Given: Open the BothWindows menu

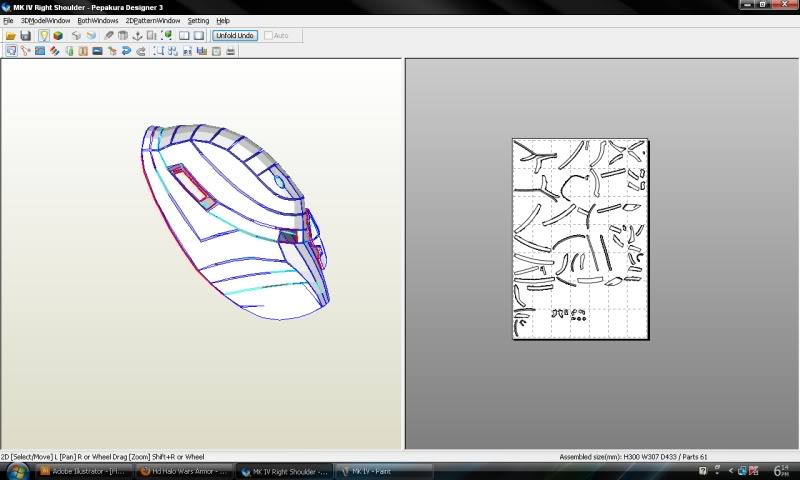Looking at the screenshot, I should click(x=97, y=20).
